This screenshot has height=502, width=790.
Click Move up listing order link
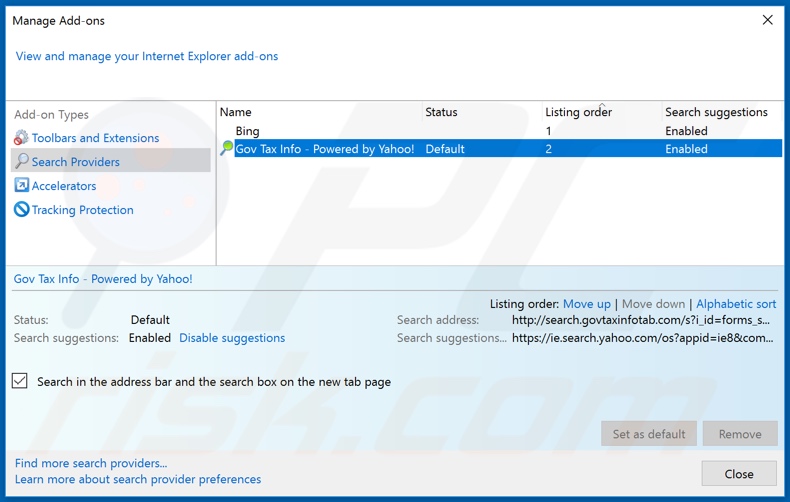586,304
